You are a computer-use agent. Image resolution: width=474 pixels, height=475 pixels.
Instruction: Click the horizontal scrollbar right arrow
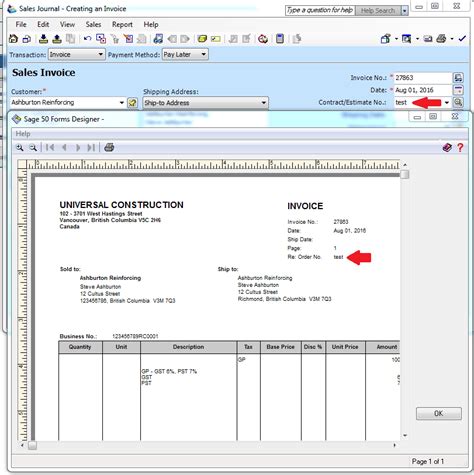click(395, 445)
